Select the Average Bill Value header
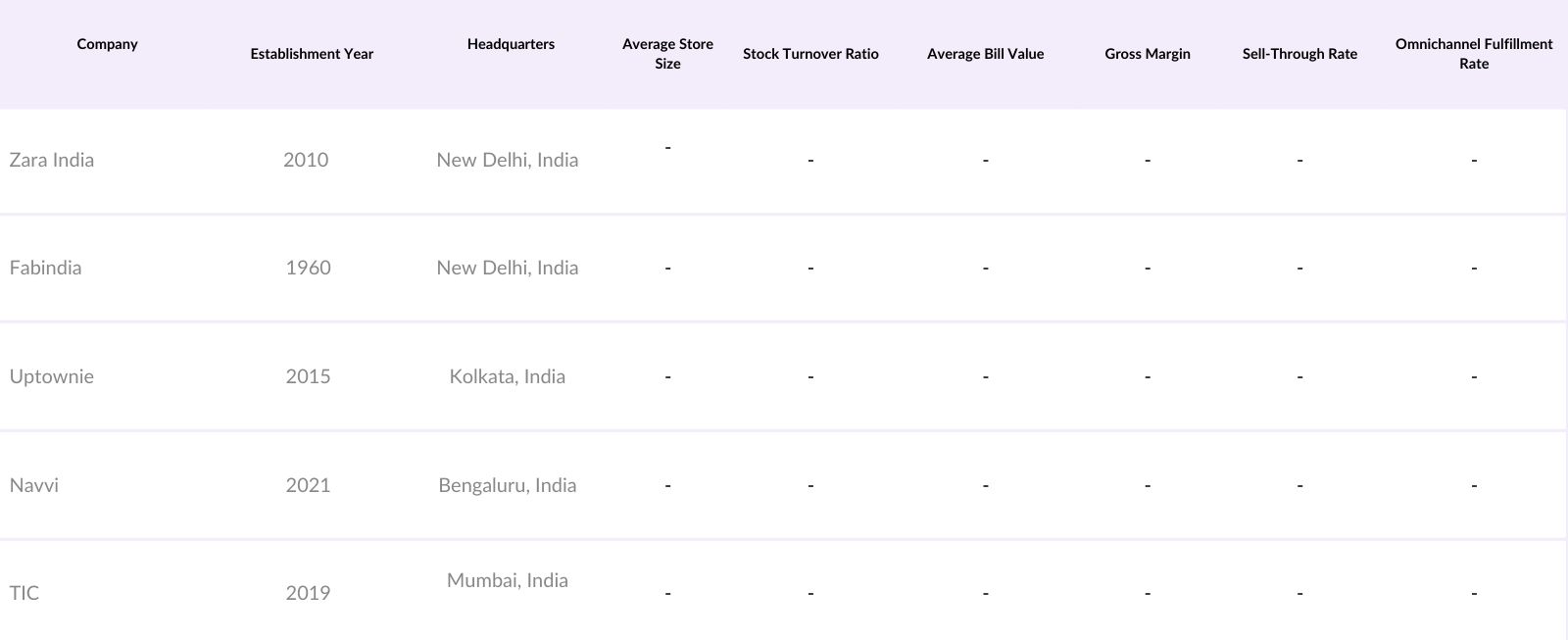Viewport: 1568px width, 640px height. point(985,54)
